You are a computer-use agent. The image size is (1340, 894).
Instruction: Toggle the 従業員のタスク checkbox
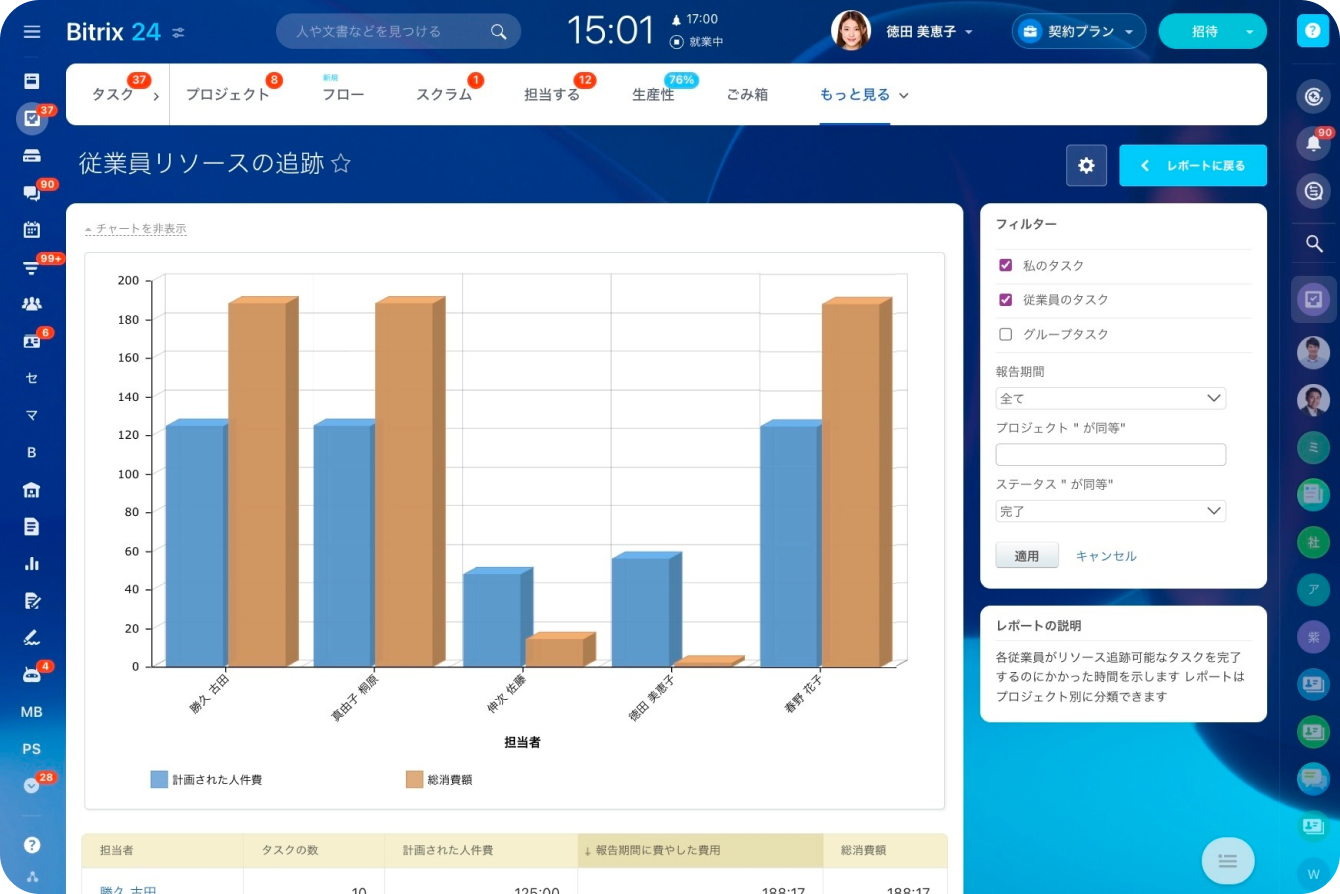pos(1006,300)
